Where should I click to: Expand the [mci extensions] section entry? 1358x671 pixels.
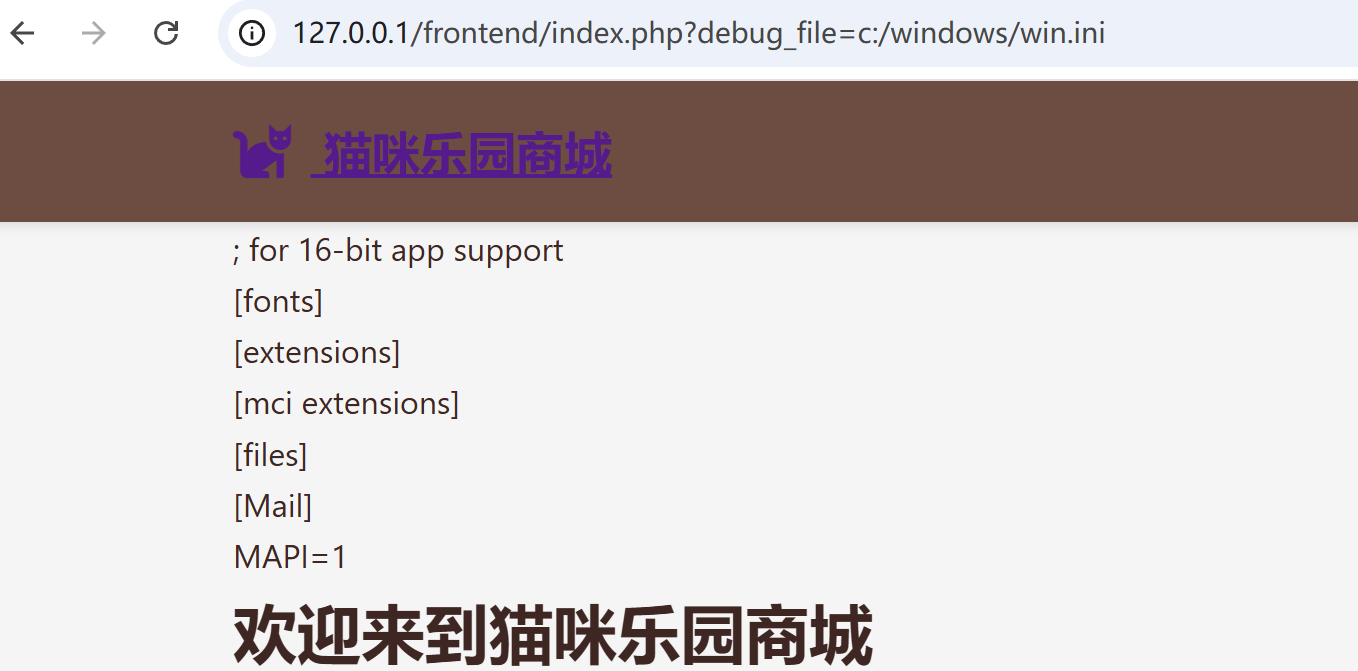point(346,404)
